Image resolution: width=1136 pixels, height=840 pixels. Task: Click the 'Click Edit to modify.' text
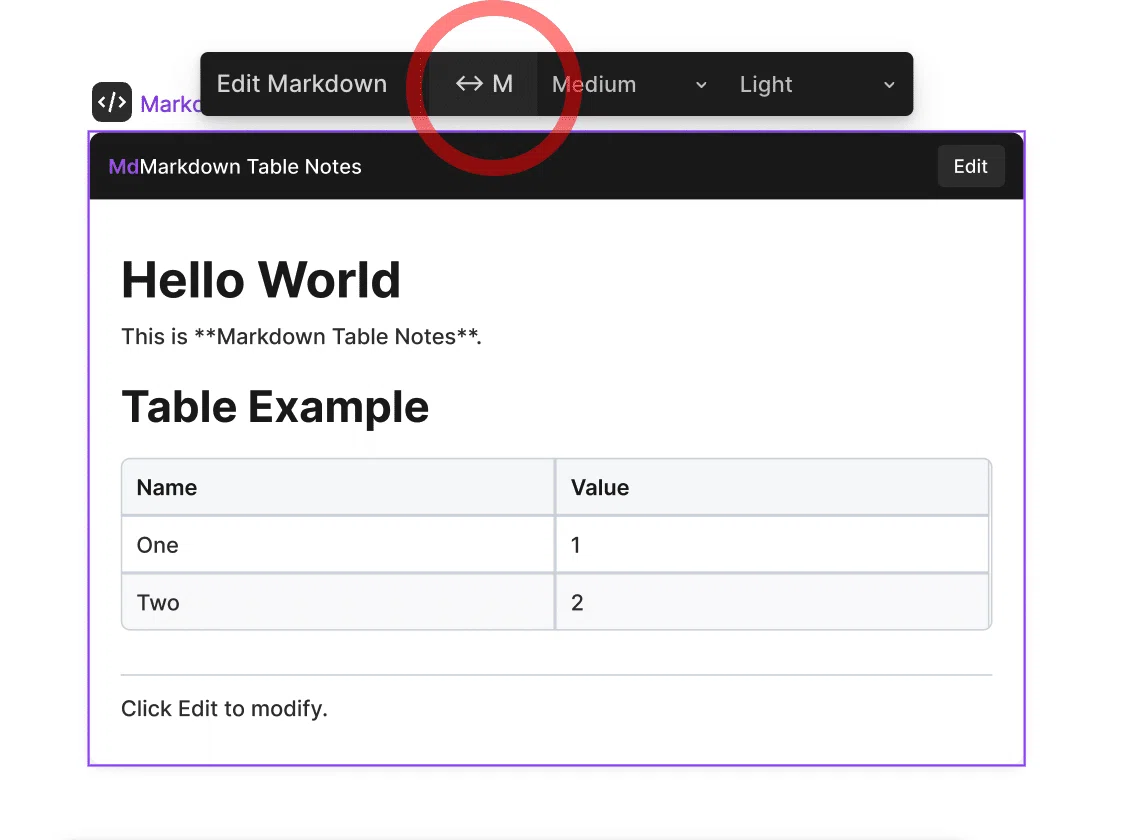(x=225, y=708)
